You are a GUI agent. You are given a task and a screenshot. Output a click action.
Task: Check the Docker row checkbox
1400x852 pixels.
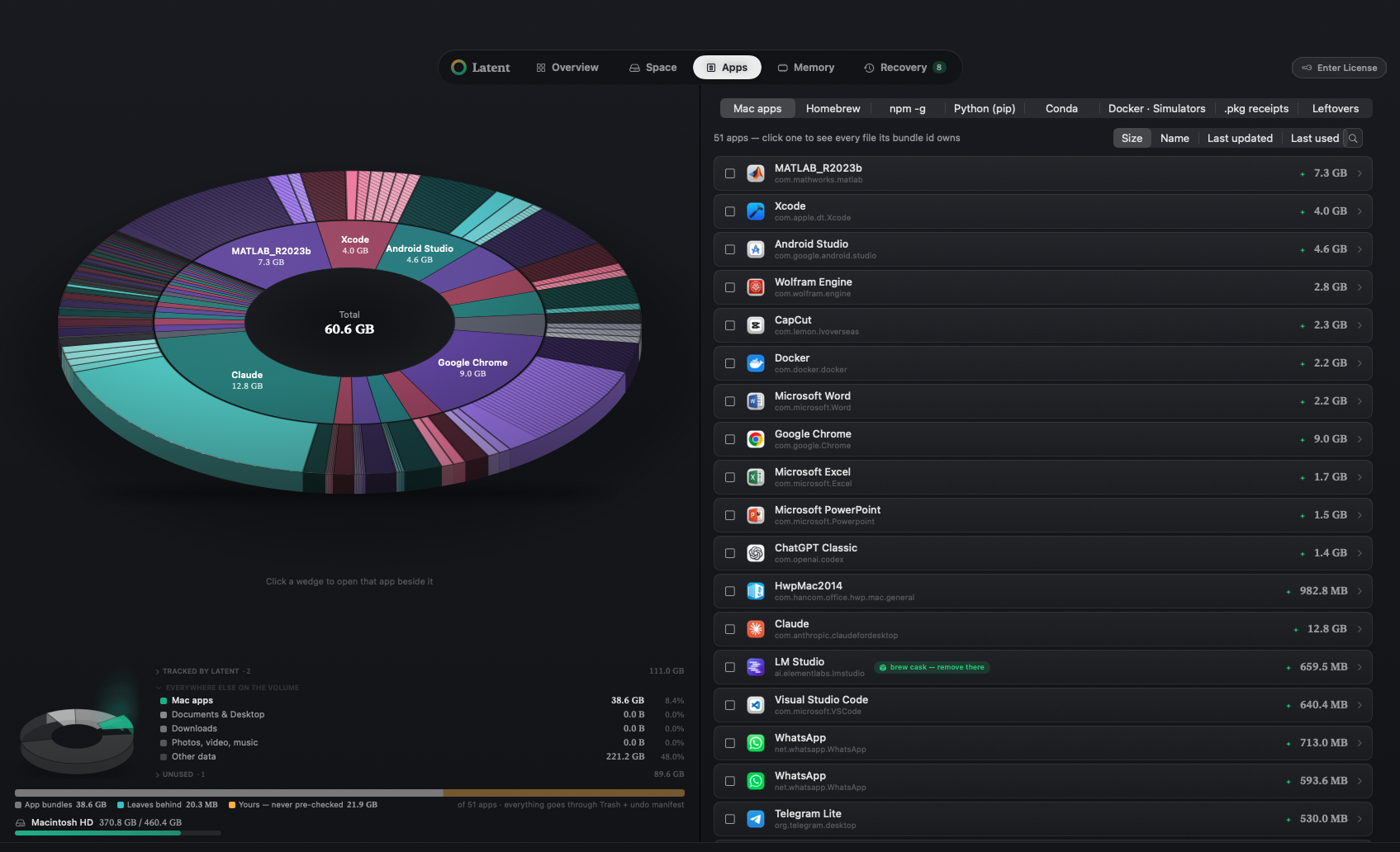point(730,363)
